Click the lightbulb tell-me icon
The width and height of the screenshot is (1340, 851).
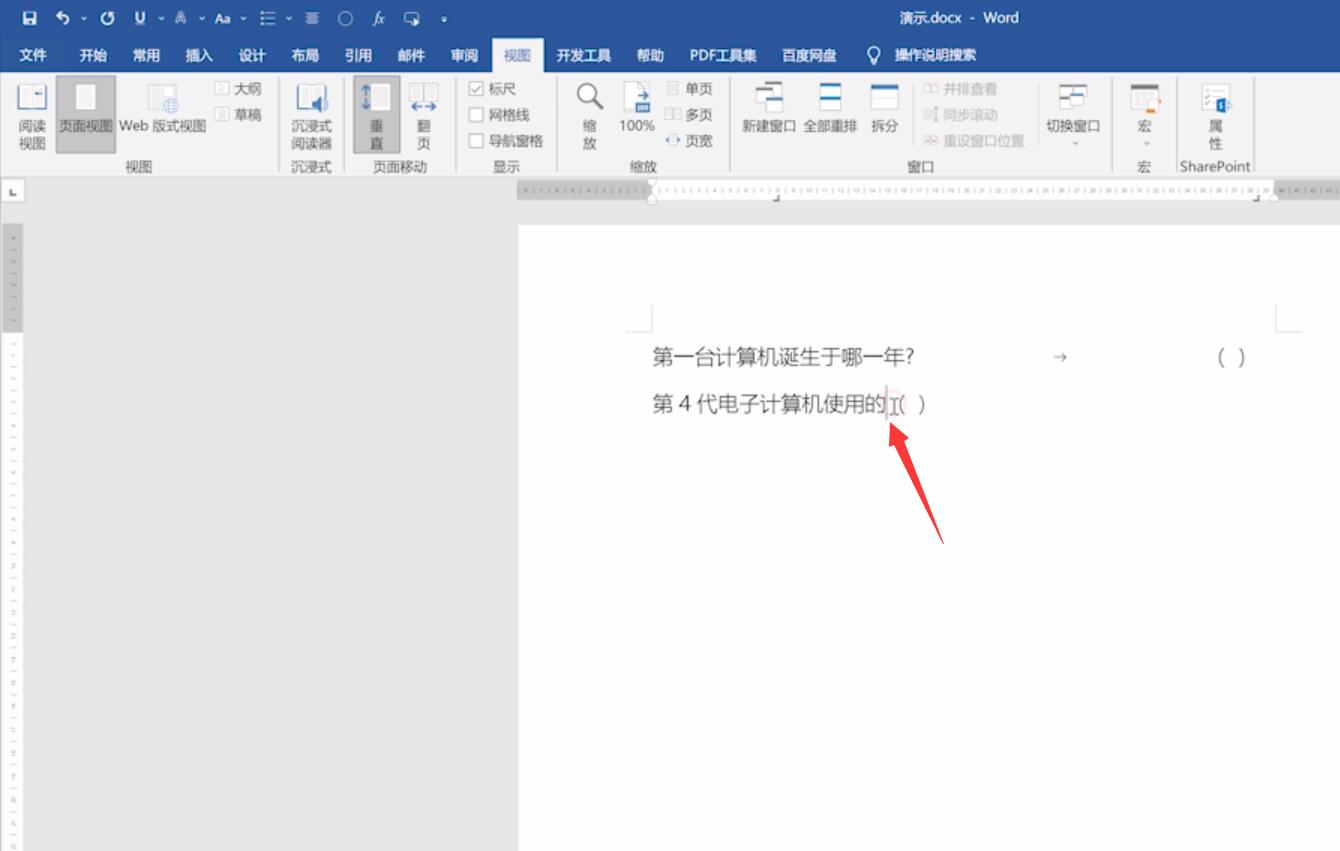pos(873,55)
